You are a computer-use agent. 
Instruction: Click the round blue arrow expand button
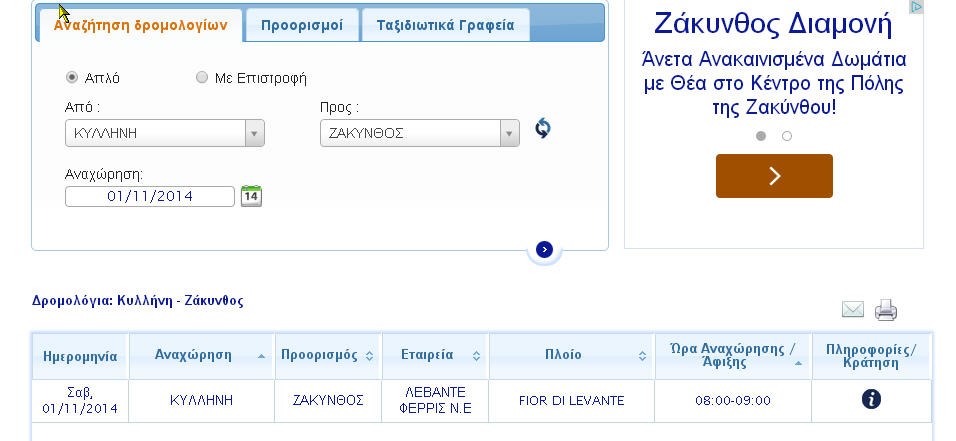(544, 250)
